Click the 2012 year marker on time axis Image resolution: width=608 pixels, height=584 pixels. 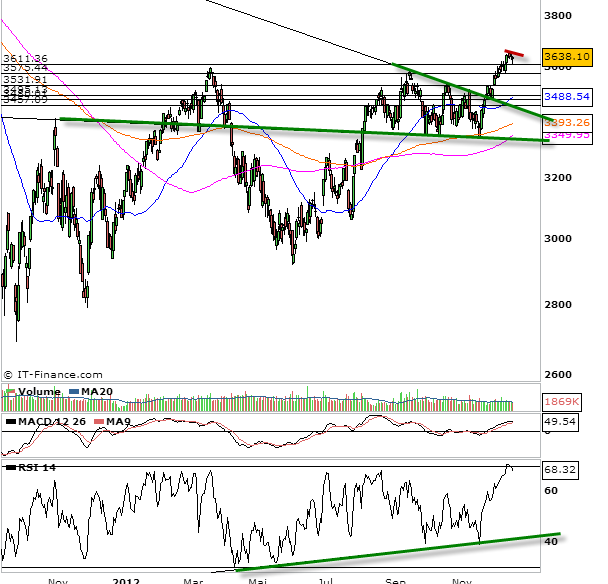click(126, 578)
